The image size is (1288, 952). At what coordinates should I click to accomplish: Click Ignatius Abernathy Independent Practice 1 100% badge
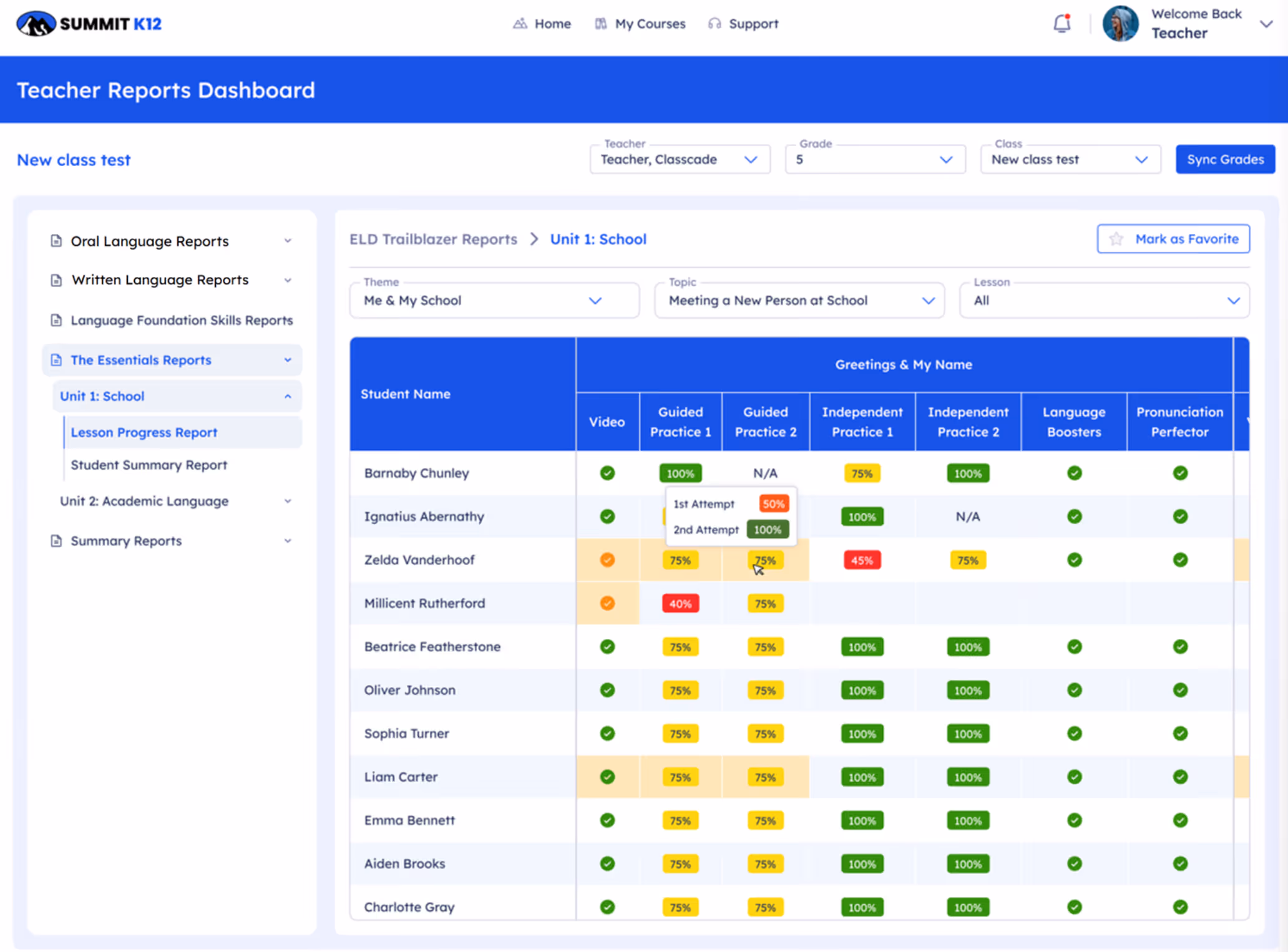coord(862,517)
